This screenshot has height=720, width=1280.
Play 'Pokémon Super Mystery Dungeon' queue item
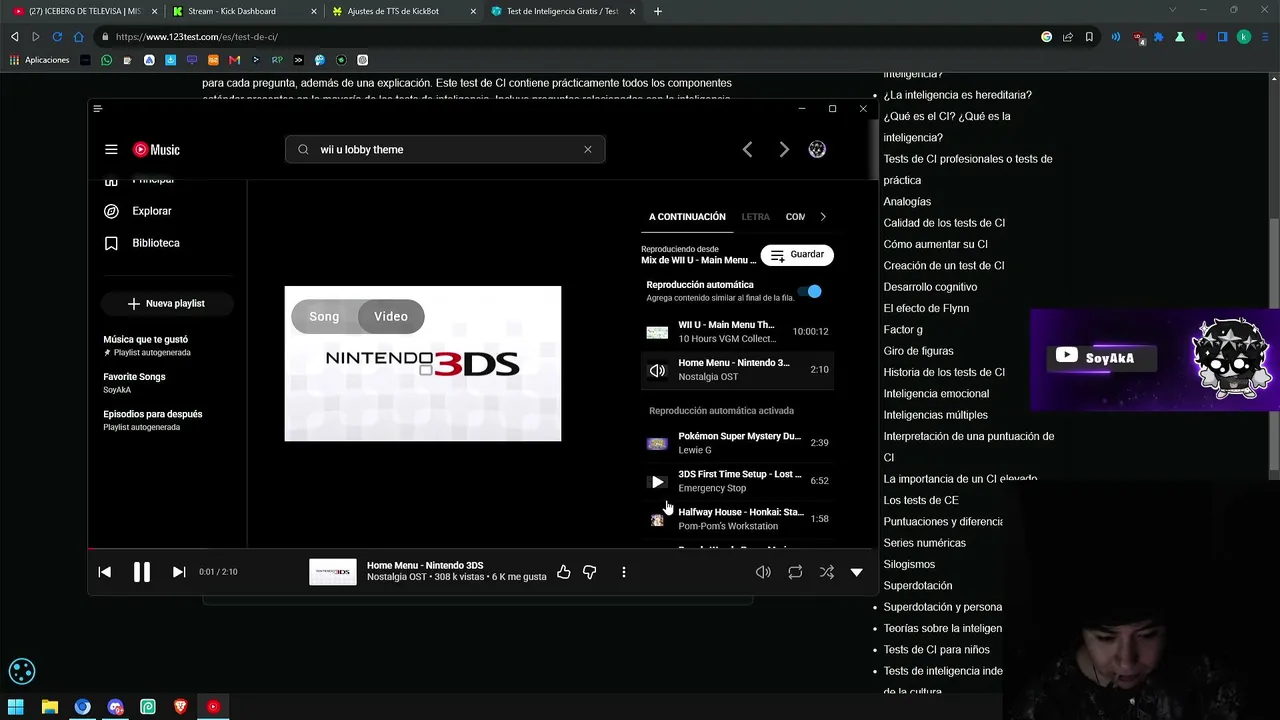point(737,443)
